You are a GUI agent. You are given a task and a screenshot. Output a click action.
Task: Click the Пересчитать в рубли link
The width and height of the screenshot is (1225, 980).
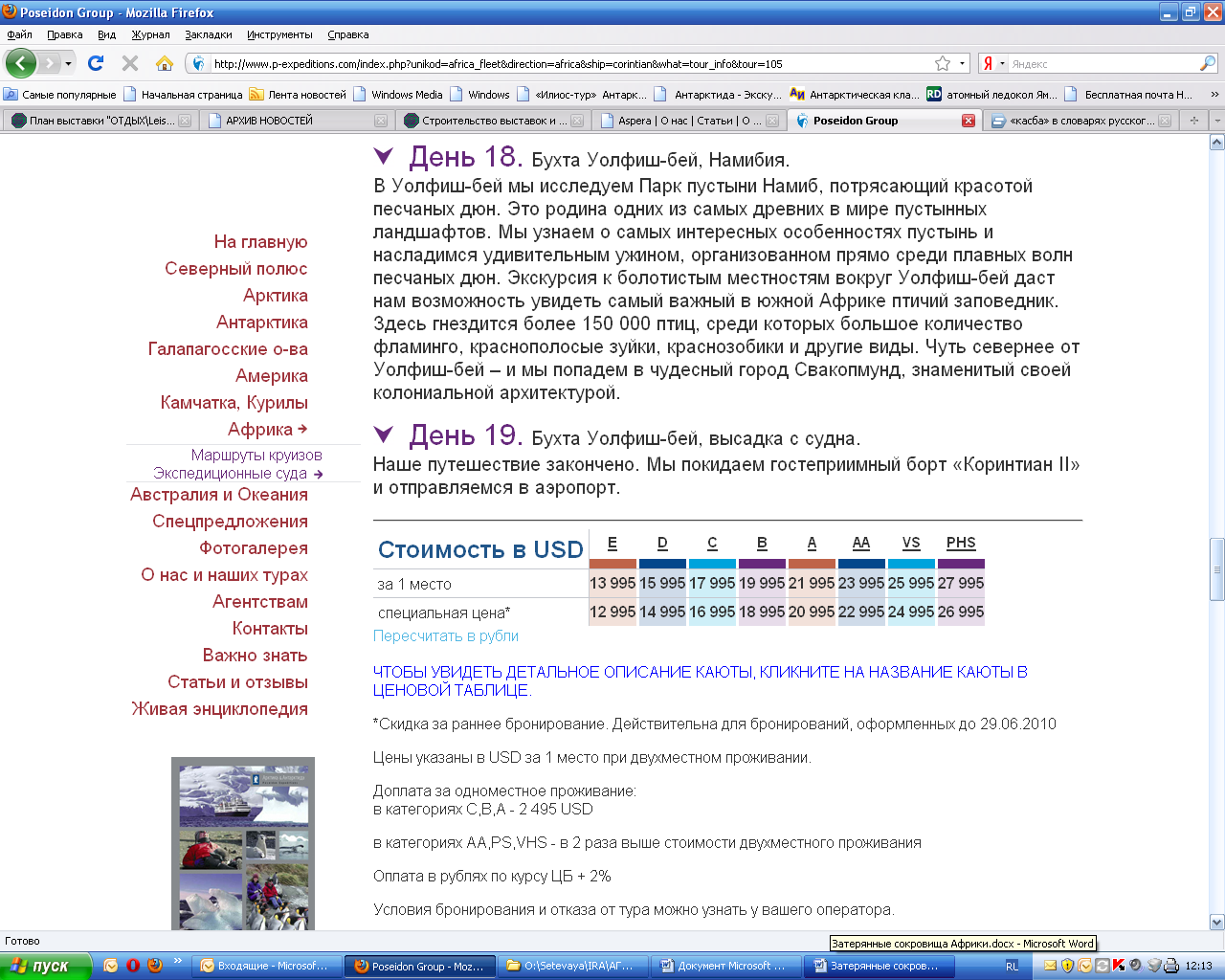pos(446,635)
